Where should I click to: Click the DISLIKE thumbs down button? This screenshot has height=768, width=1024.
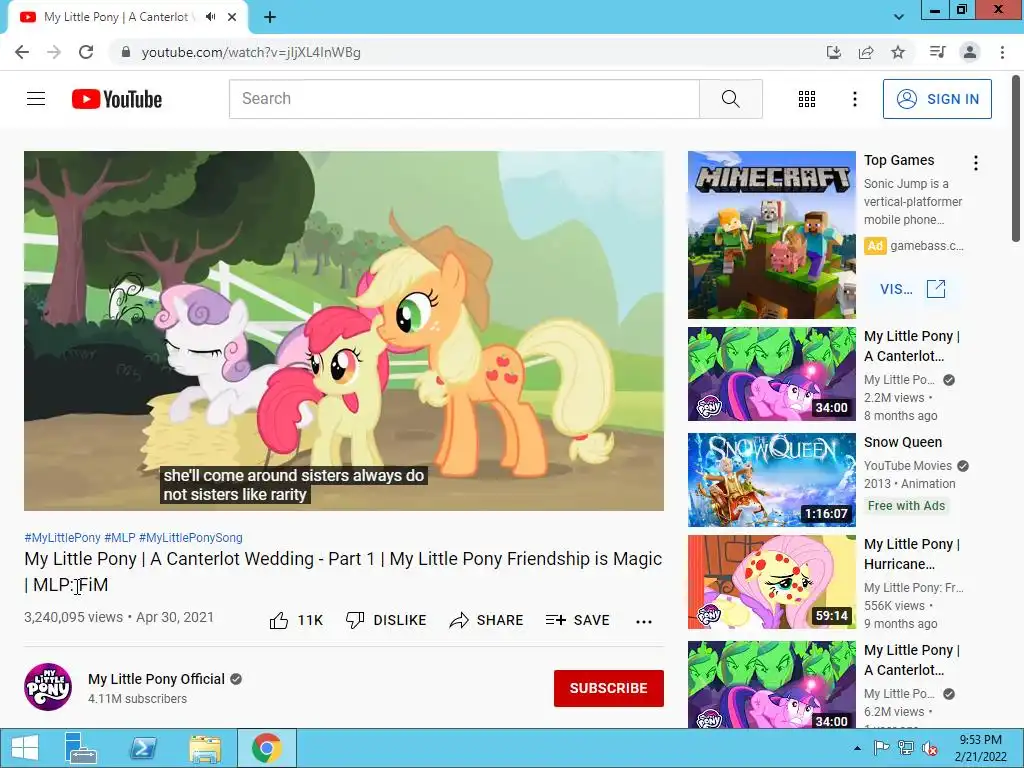point(385,620)
